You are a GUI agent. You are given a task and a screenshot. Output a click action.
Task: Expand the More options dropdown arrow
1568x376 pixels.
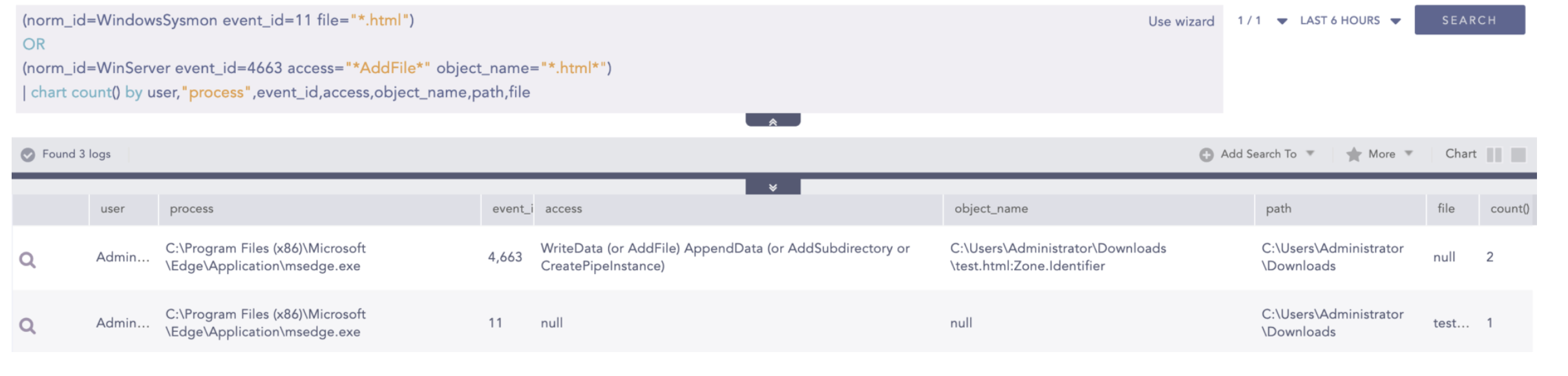coord(1409,154)
